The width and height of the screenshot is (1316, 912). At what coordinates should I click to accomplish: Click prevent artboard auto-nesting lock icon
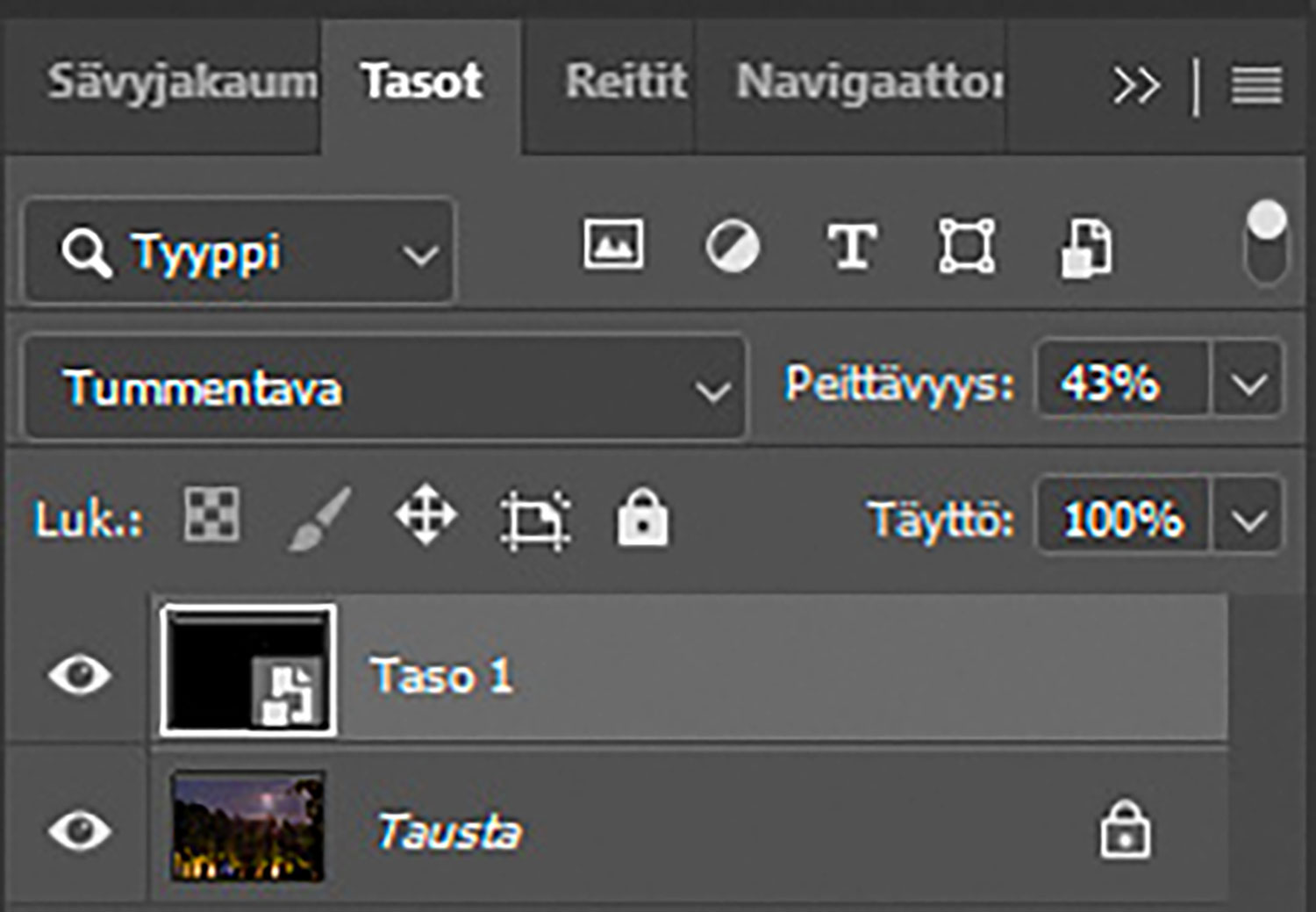535,520
